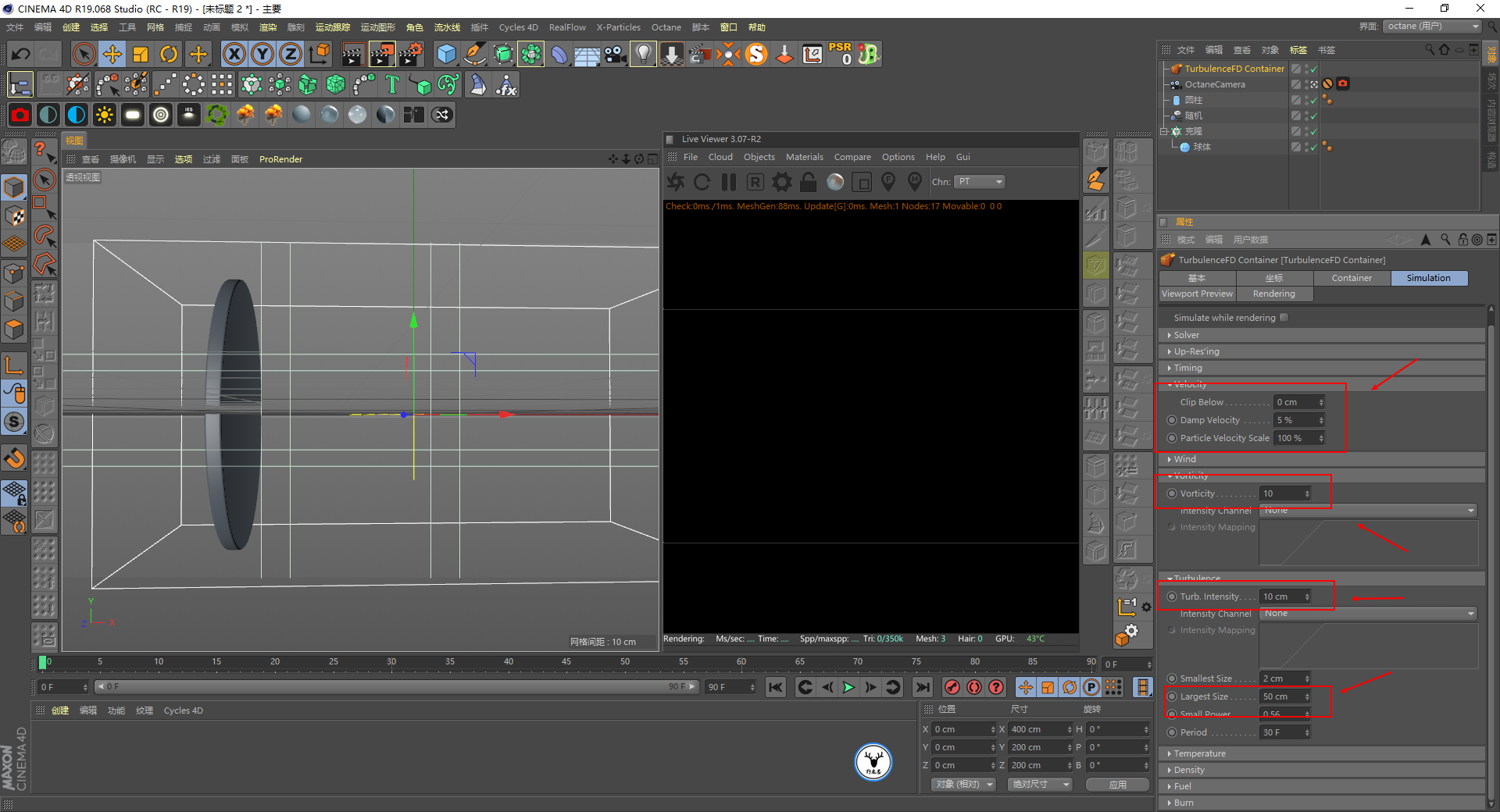Open the X-Particles menu
1500x812 pixels.
pyautogui.click(x=618, y=27)
